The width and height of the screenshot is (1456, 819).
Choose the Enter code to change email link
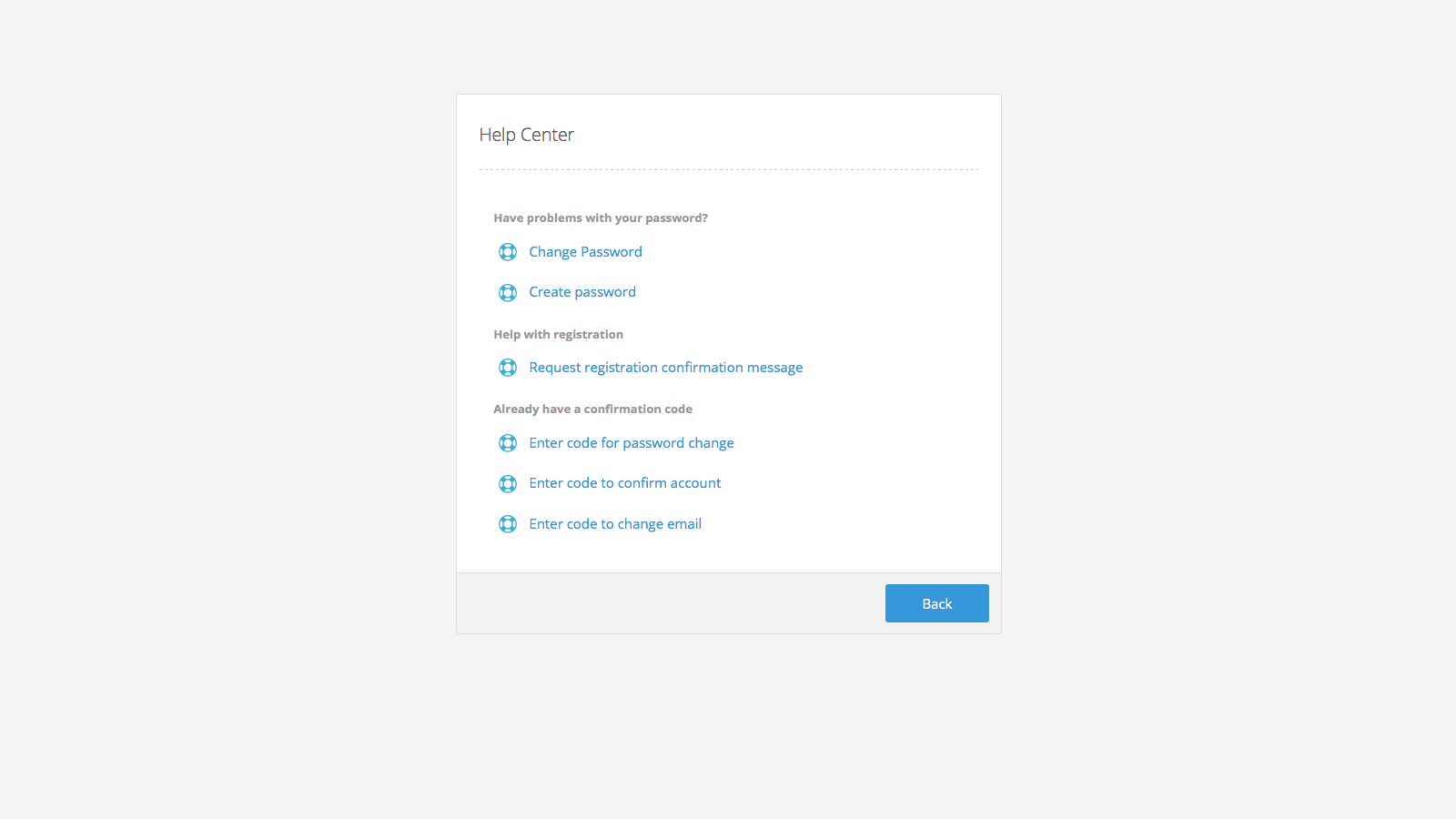click(615, 524)
